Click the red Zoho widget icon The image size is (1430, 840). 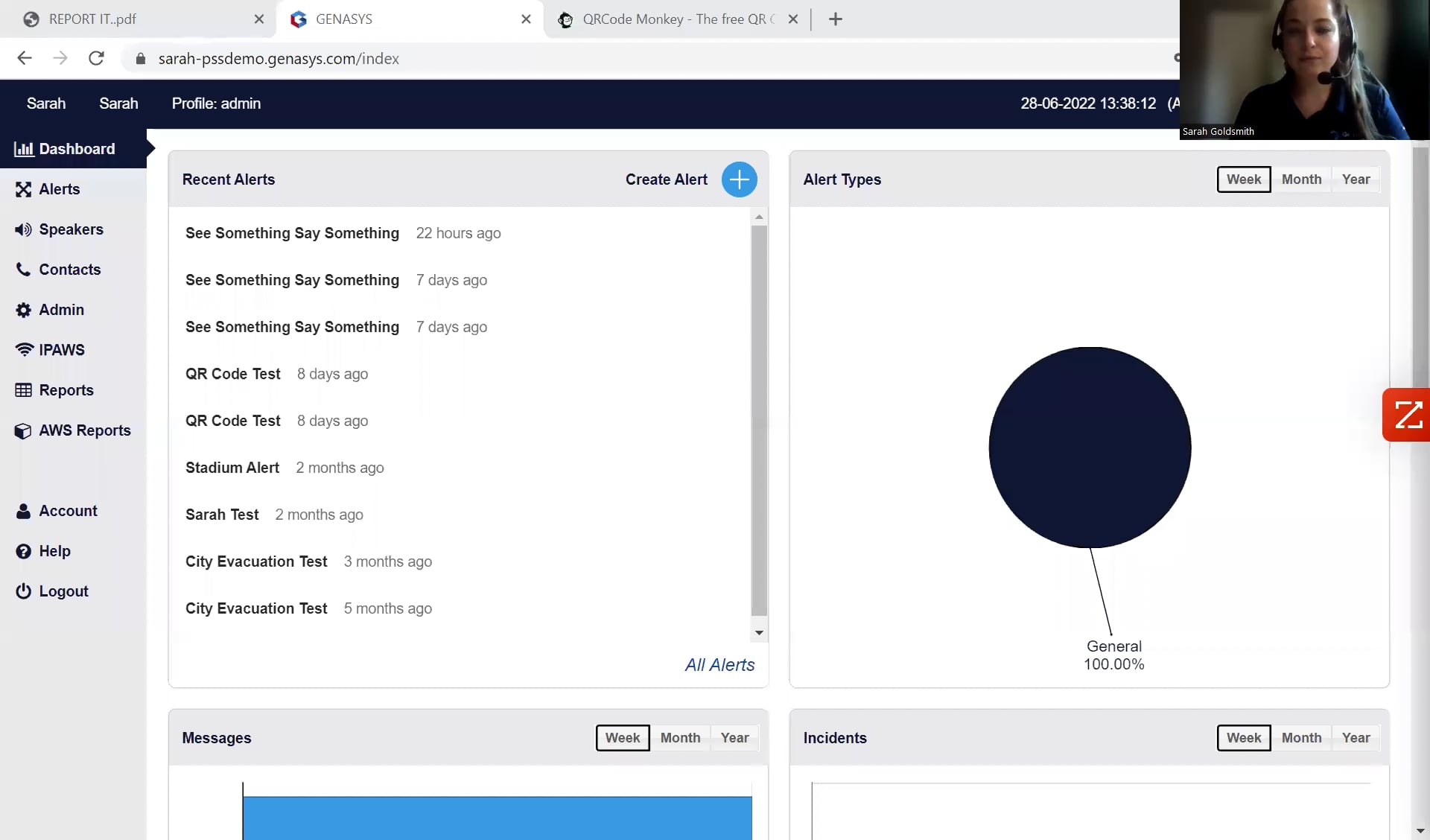pos(1407,415)
